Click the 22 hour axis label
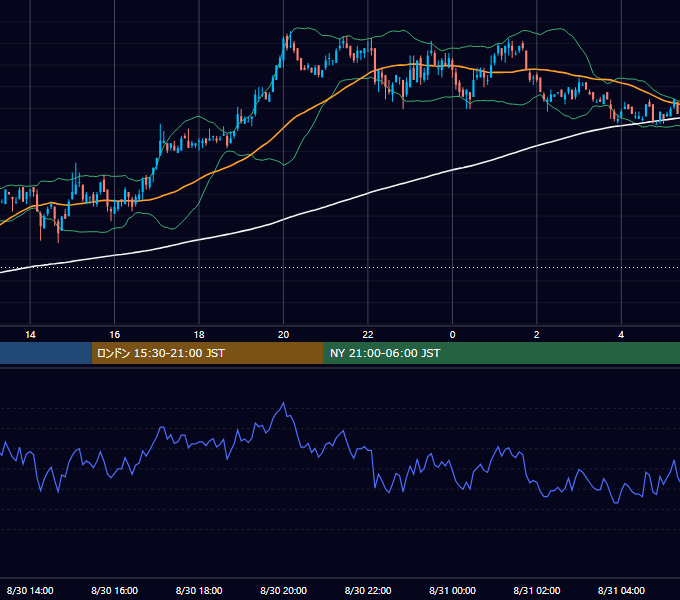 pyautogui.click(x=368, y=335)
